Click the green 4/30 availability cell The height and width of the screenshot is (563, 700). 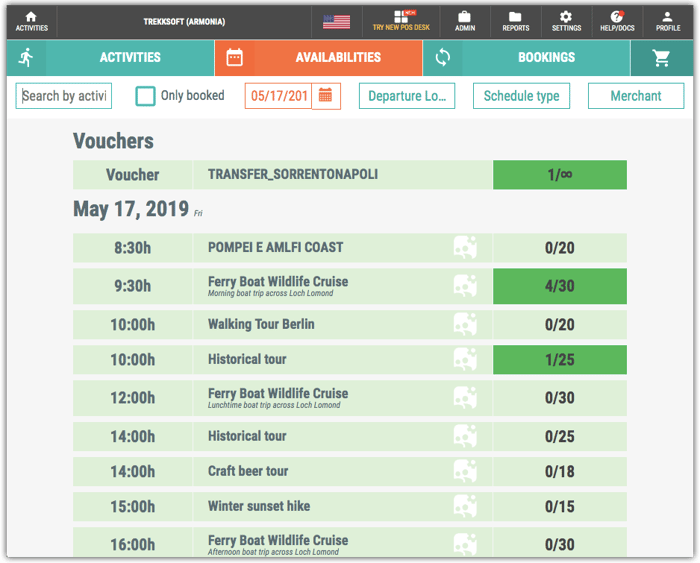(x=559, y=286)
